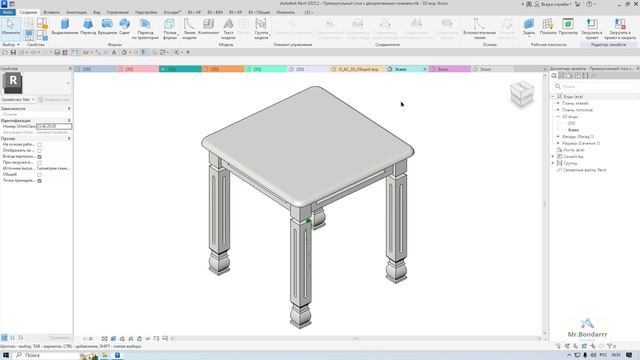Select the Вспомогательная линия (Reference line) tool

479,29
